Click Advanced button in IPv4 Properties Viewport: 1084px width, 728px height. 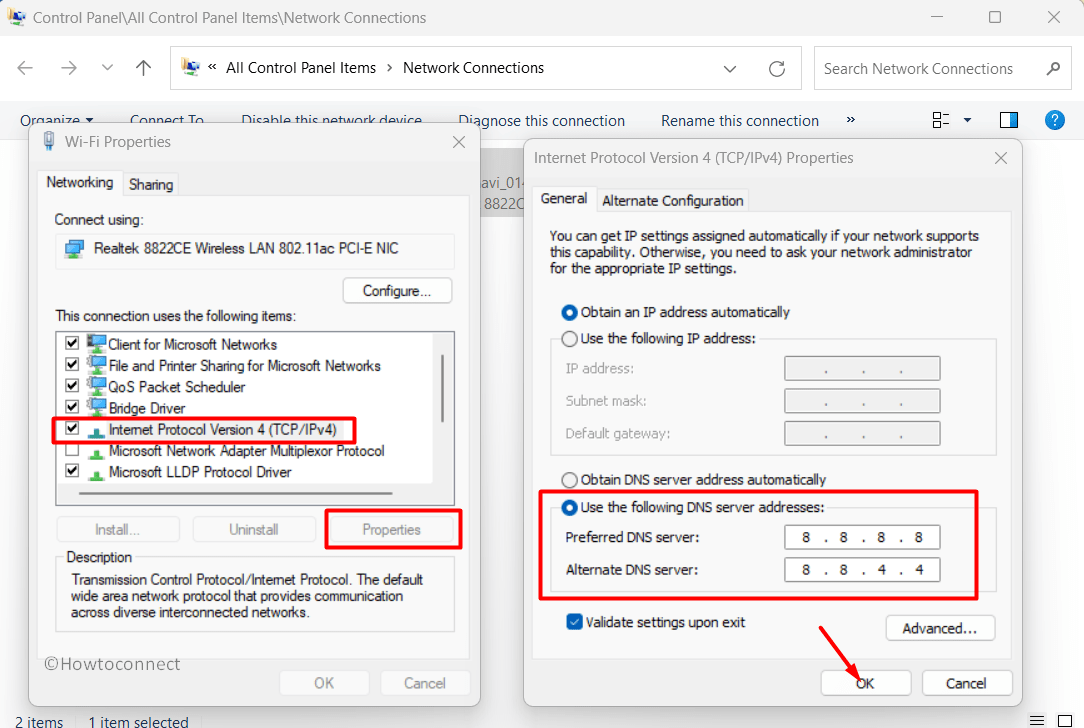coord(940,628)
